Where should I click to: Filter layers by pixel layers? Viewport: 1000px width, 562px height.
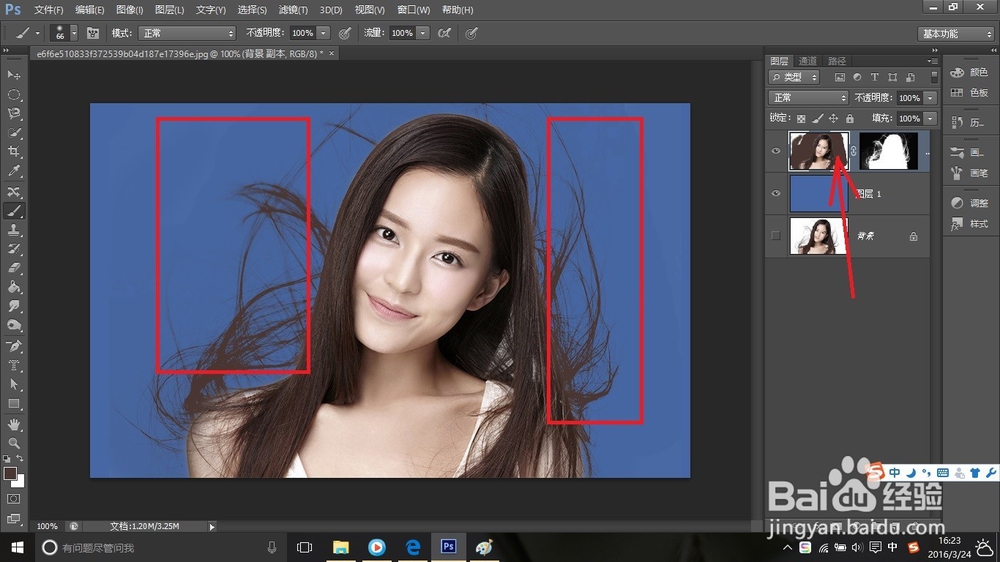coord(840,77)
